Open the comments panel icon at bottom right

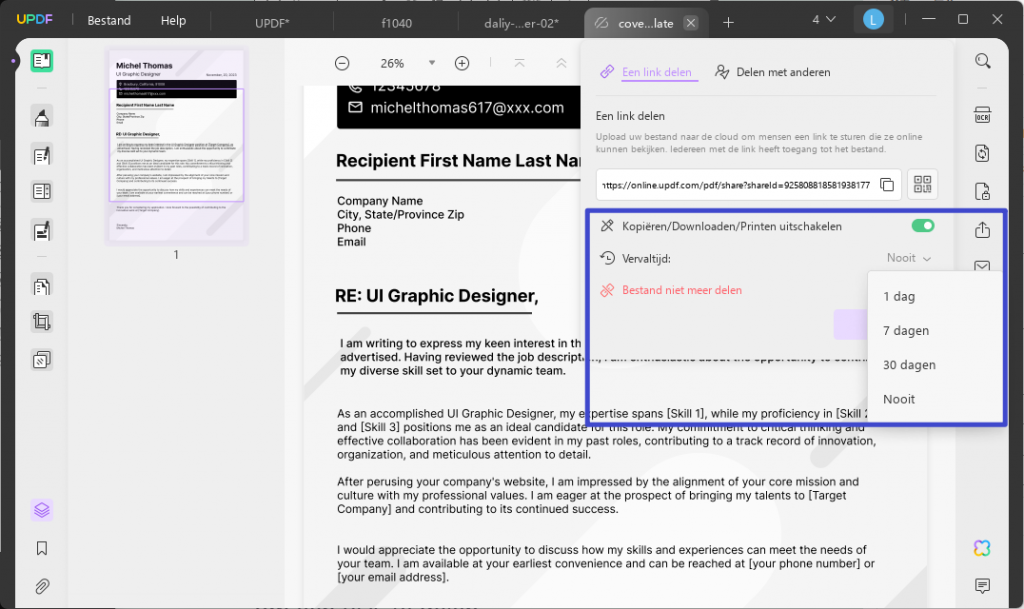(x=982, y=586)
